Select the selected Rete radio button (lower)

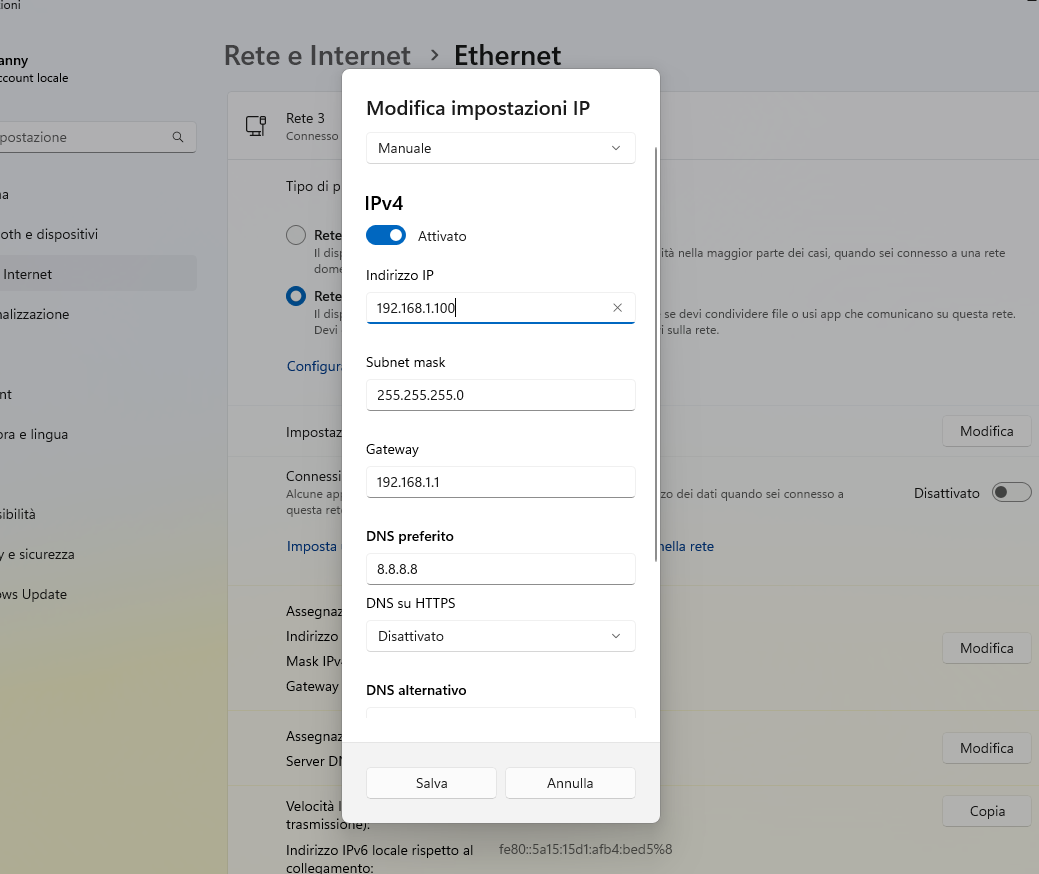click(296, 296)
